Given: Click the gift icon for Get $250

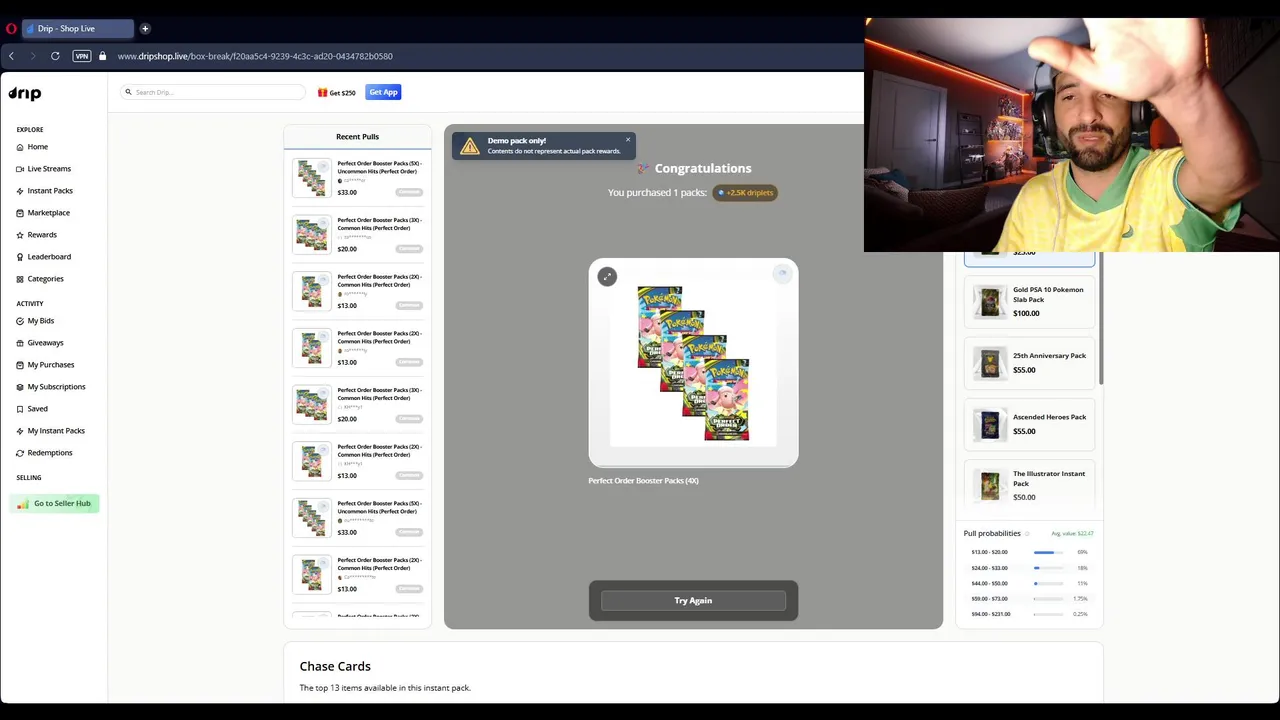Looking at the screenshot, I should coord(322,92).
